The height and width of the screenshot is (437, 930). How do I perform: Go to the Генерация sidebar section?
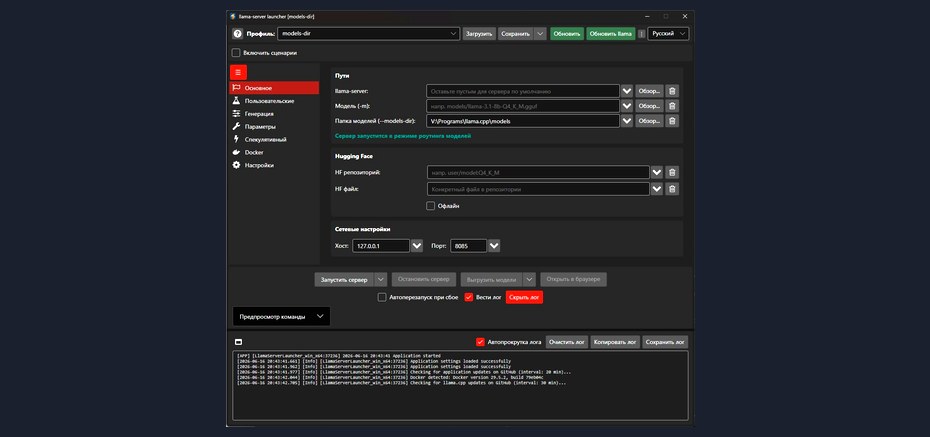click(274, 114)
